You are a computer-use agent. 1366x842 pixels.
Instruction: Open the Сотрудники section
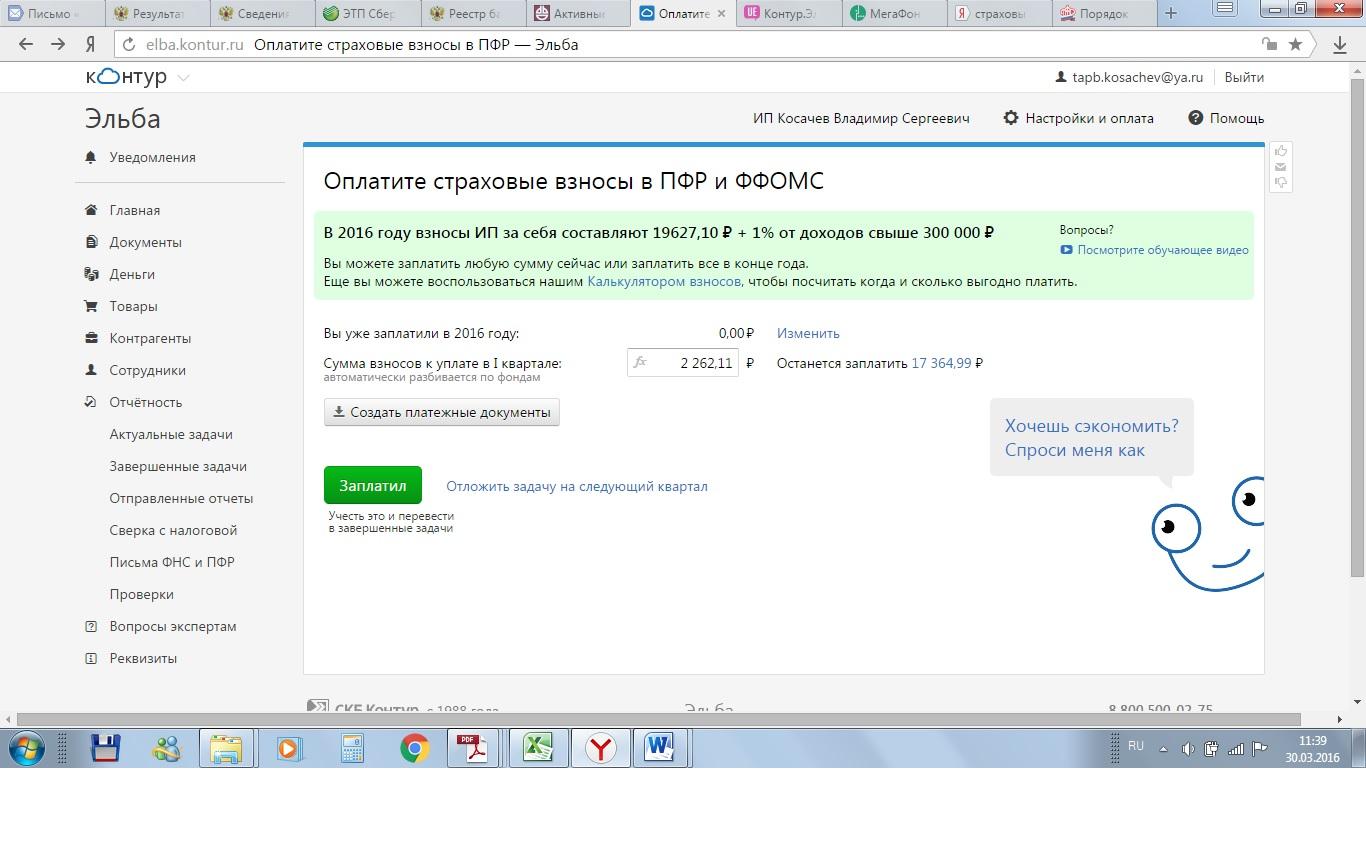click(x=135, y=370)
